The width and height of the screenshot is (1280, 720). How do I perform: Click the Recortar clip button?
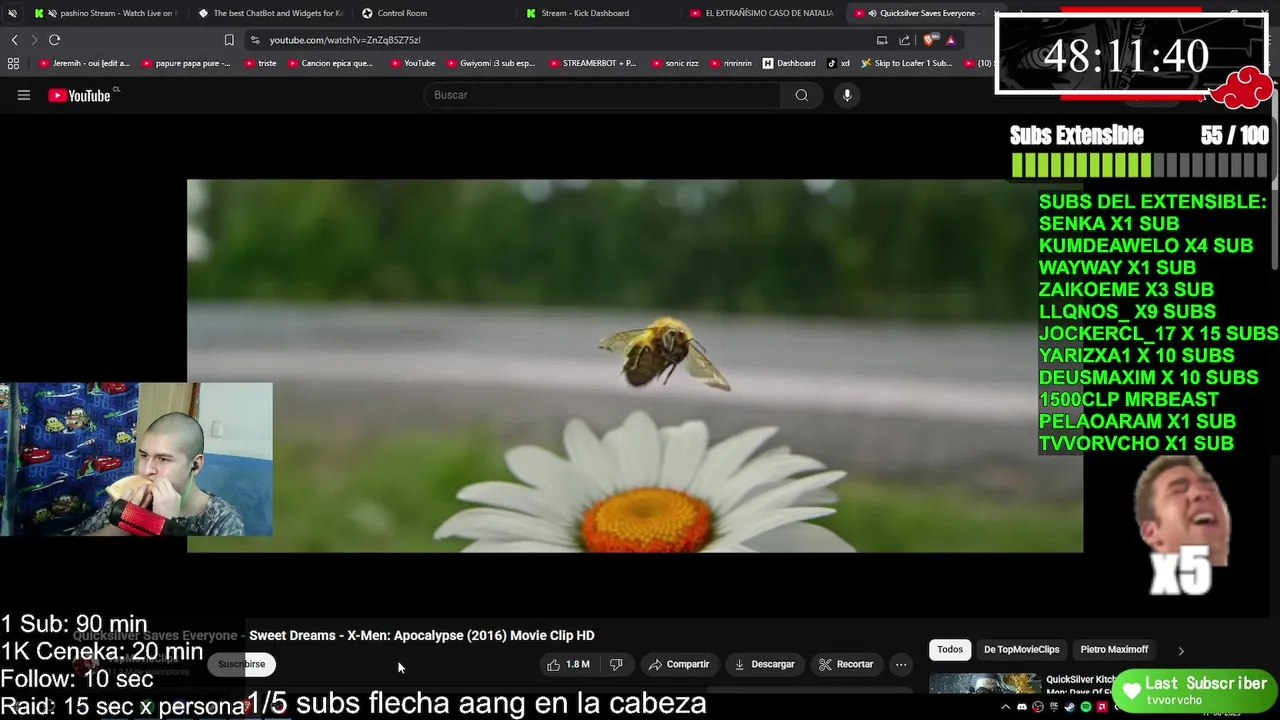point(846,664)
